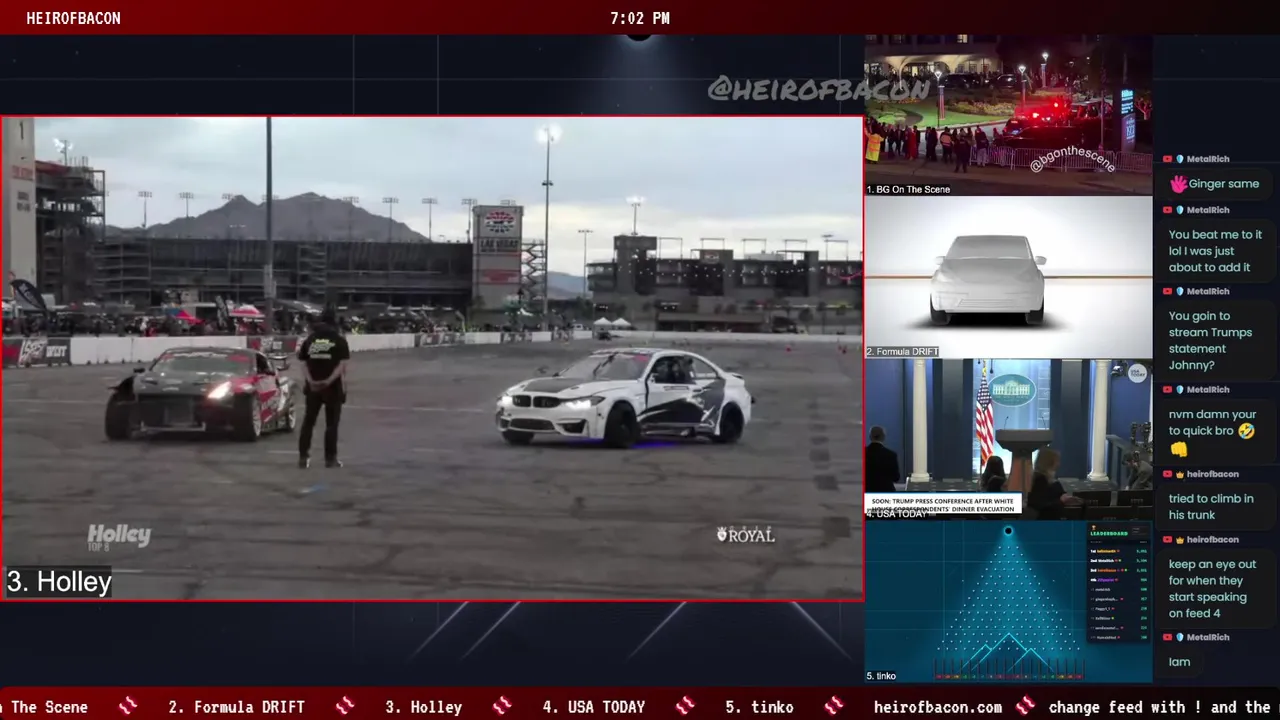Viewport: 1280px width, 720px height.
Task: Click the moderator shield badge above 'You beat me'
Action: pos(1180,210)
